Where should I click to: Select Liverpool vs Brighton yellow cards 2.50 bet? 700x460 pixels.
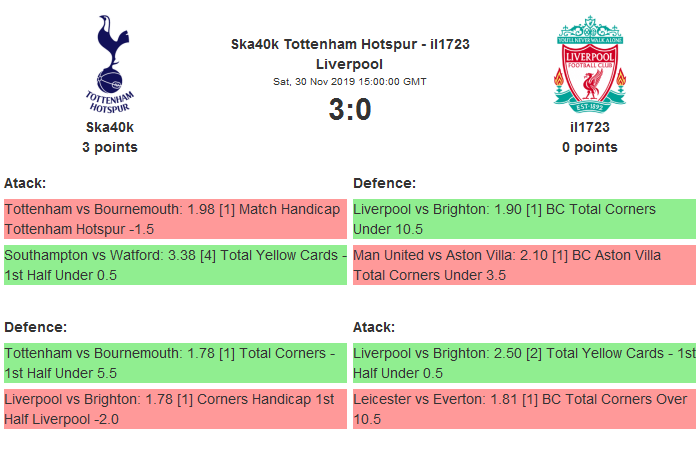(x=523, y=363)
